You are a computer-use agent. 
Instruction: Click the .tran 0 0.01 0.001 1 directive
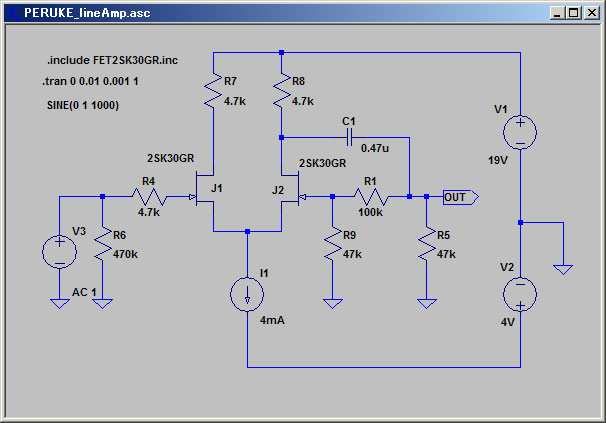[90, 81]
